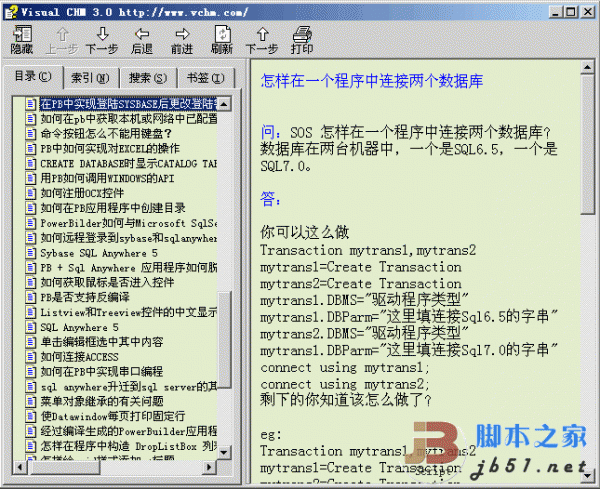Click the Visual CHM title bar icon
The image size is (600, 489).
pyautogui.click(x=11, y=12)
